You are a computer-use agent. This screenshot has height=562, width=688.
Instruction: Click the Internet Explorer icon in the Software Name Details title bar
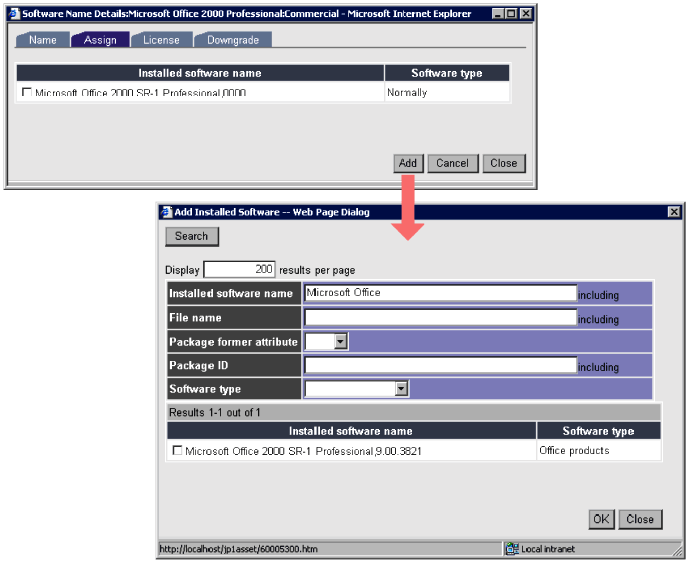(x=14, y=14)
